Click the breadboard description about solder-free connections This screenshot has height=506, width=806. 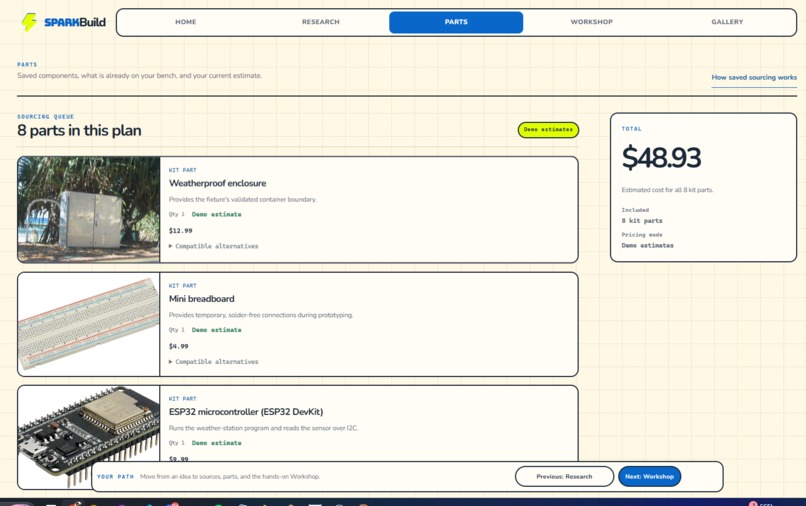(x=261, y=315)
